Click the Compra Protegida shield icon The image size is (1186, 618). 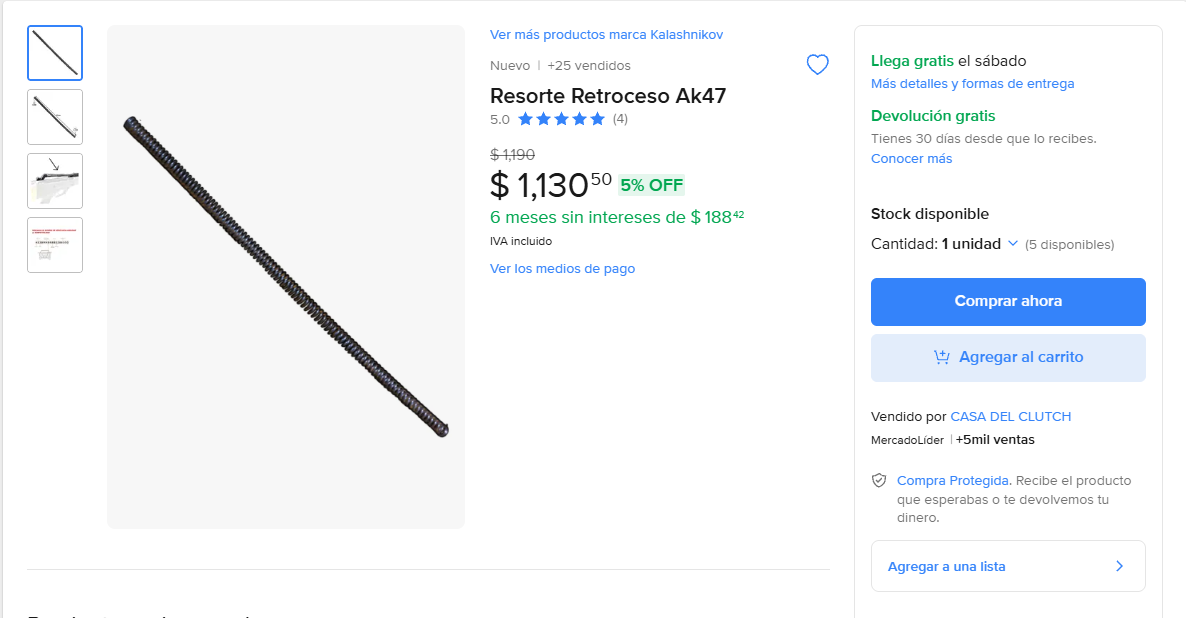(879, 481)
